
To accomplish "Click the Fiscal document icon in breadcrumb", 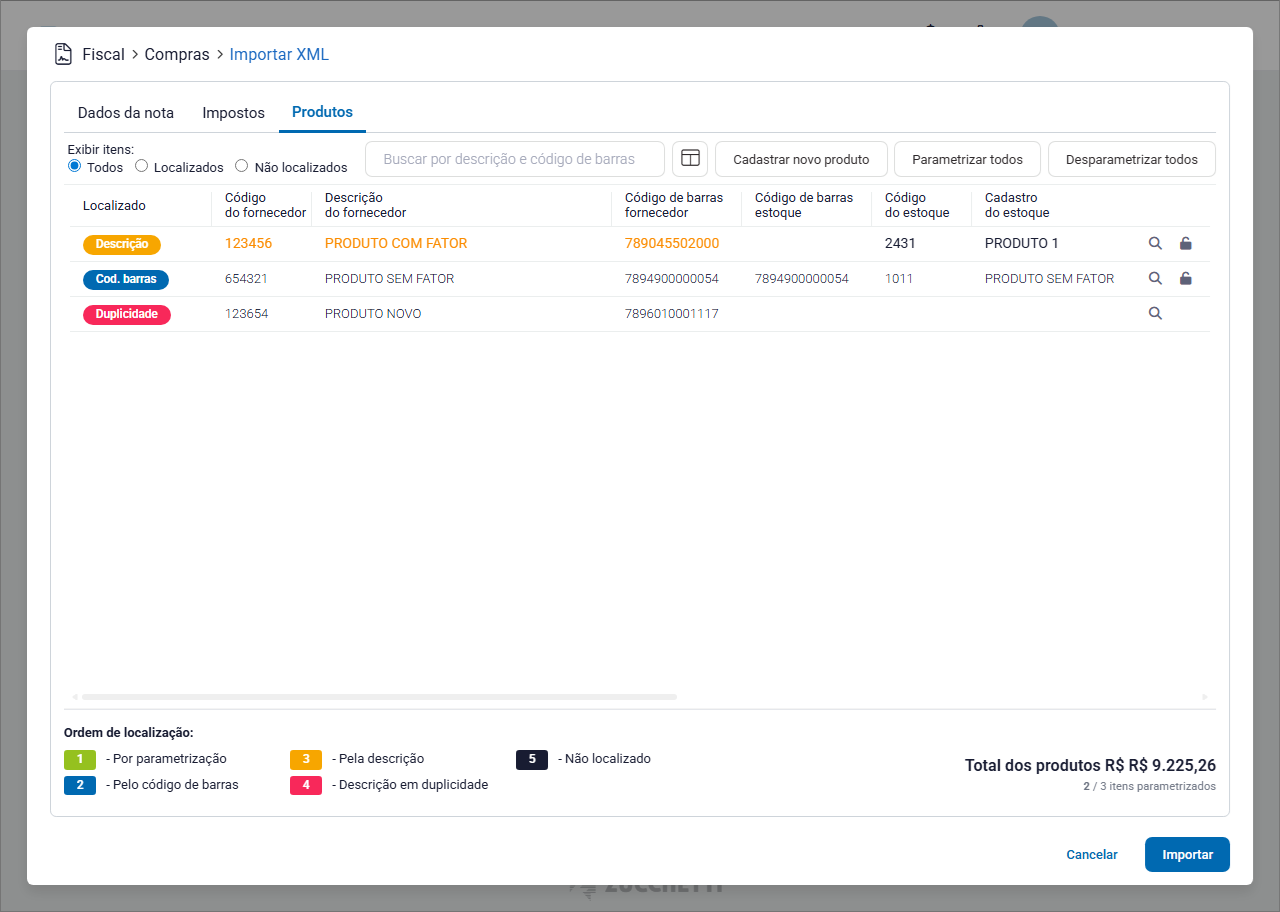I will pos(64,54).
